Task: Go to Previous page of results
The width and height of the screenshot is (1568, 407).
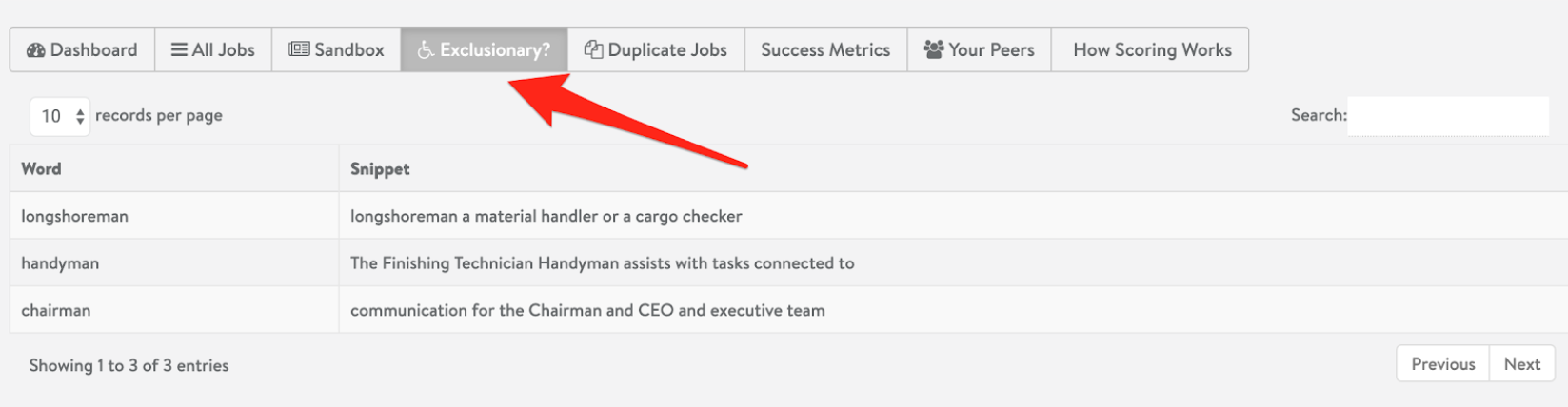Action: pyautogui.click(x=1442, y=364)
